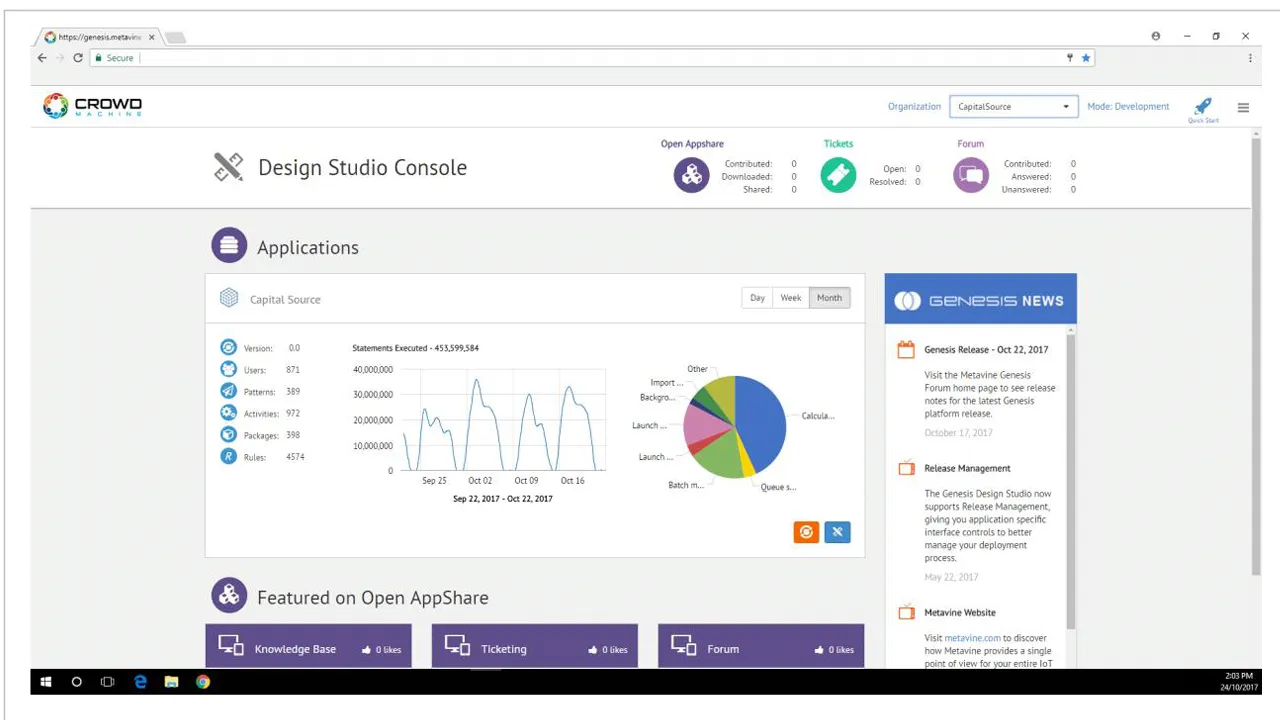Open the Organization CapitalSource dropdown

click(x=1013, y=106)
